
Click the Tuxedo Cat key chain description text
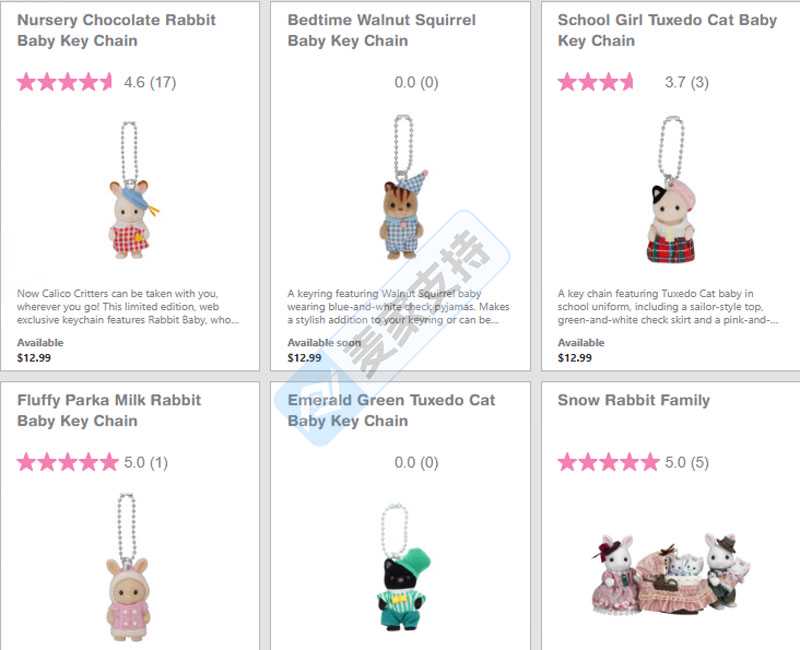pyautogui.click(x=667, y=307)
